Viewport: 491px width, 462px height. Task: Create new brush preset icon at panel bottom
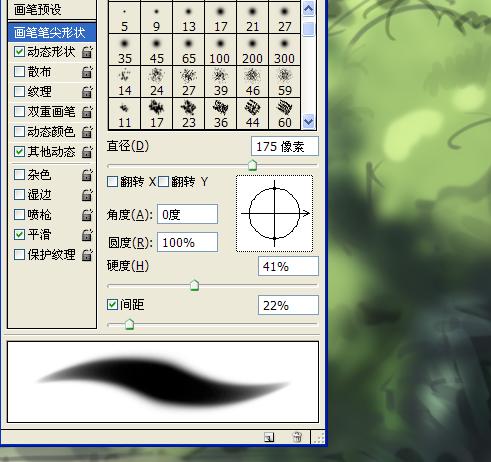tap(269, 437)
